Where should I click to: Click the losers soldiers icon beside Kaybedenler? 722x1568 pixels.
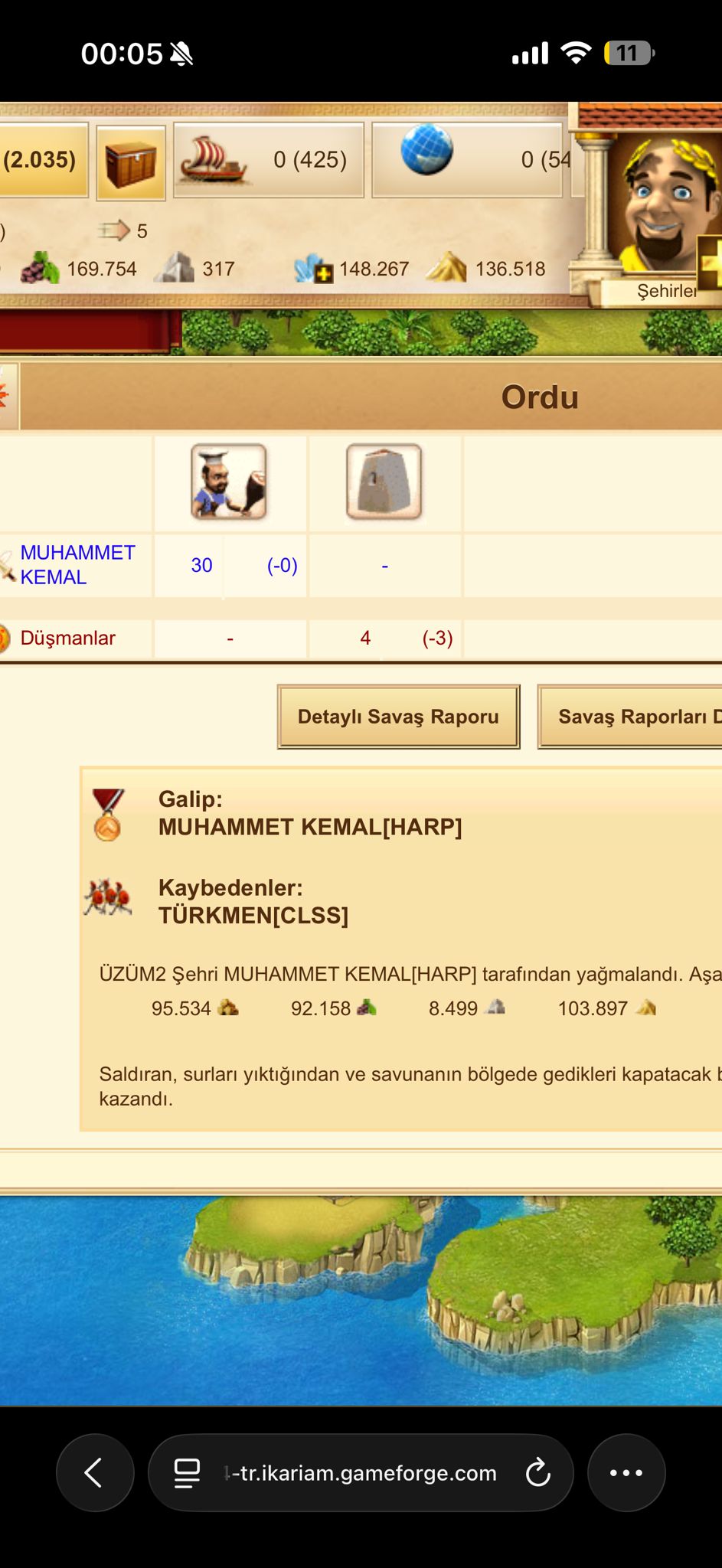tap(107, 898)
